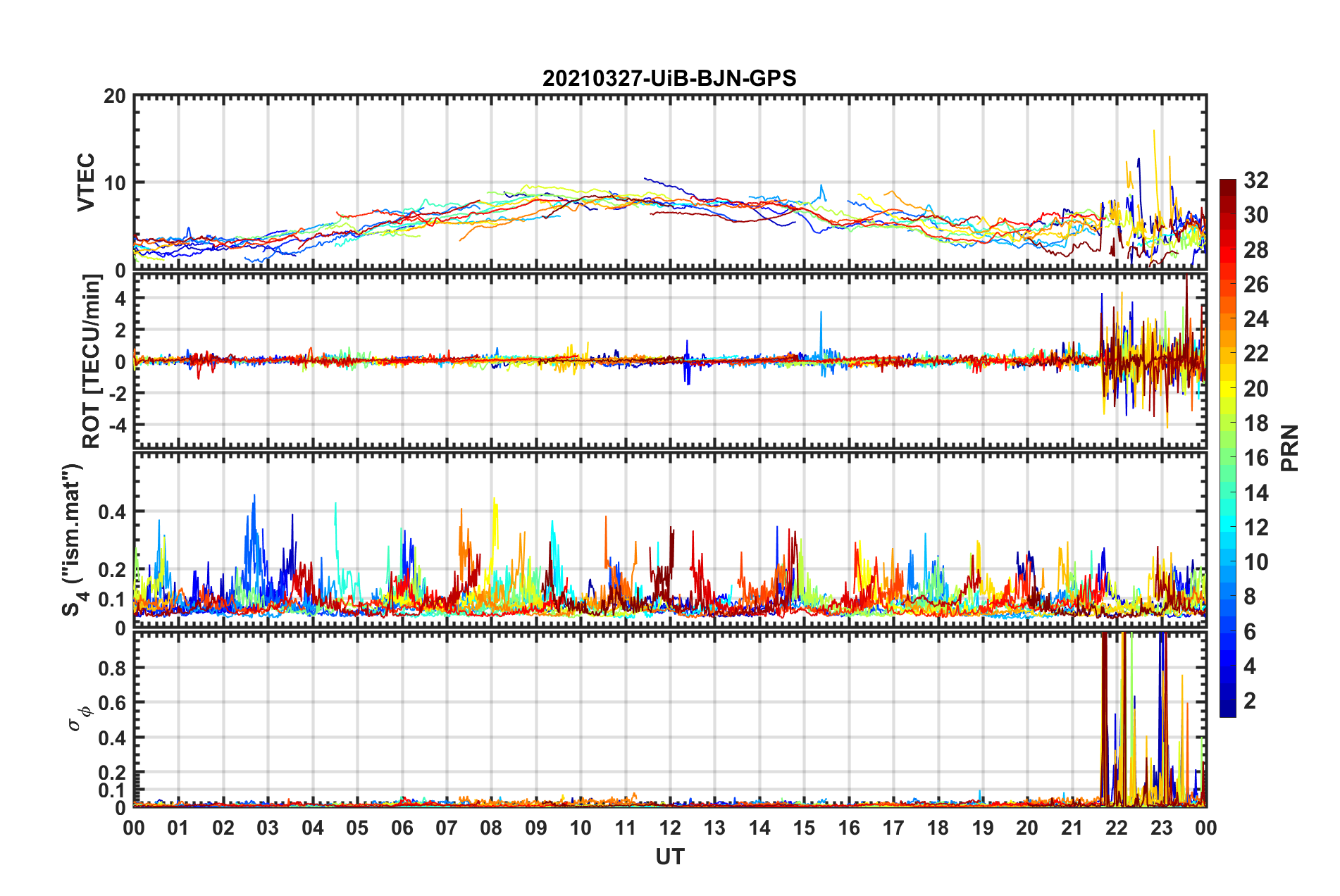
Task: Click the S4 y-axis tick 0.4
Action: 113,512
